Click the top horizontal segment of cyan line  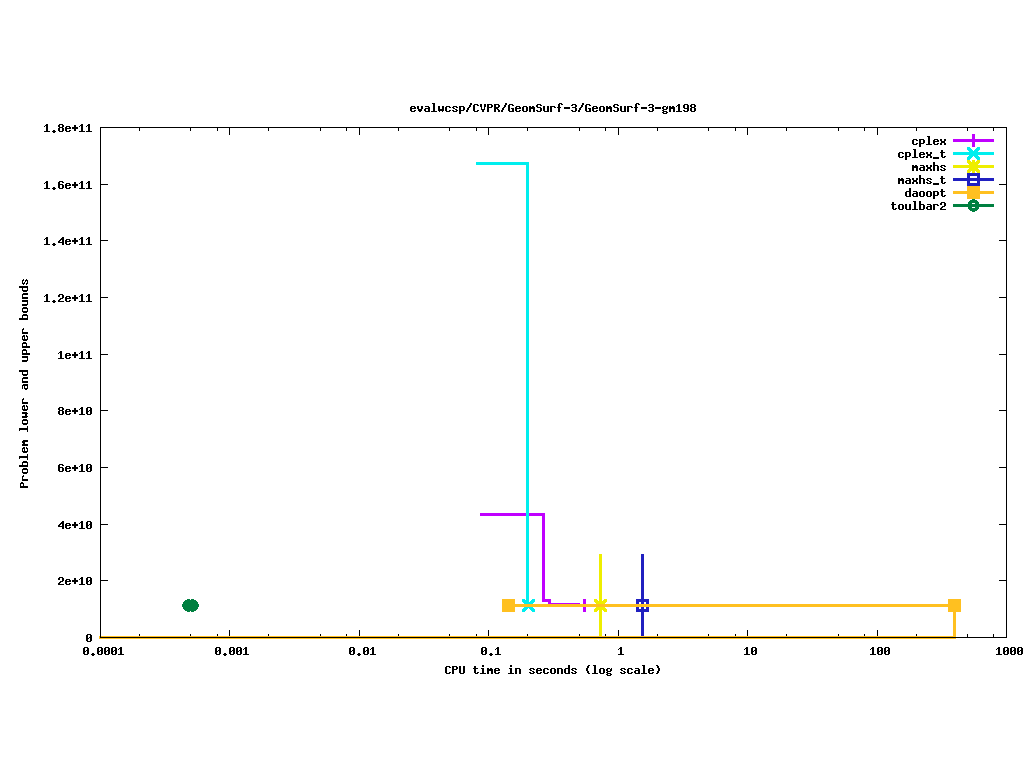[x=502, y=163]
